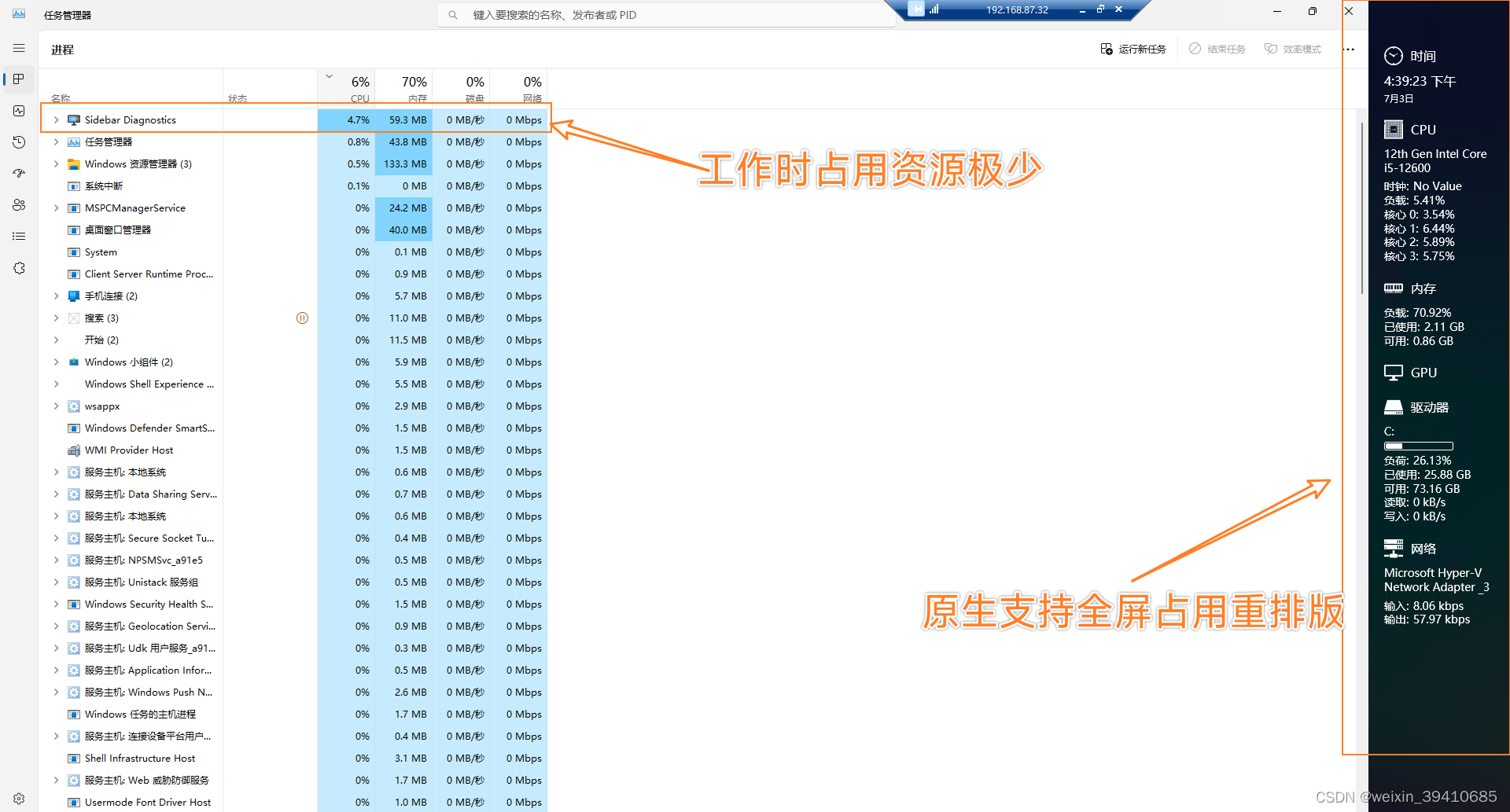The width and height of the screenshot is (1510, 812).
Task: Open the App history icon
Action: coord(19,142)
